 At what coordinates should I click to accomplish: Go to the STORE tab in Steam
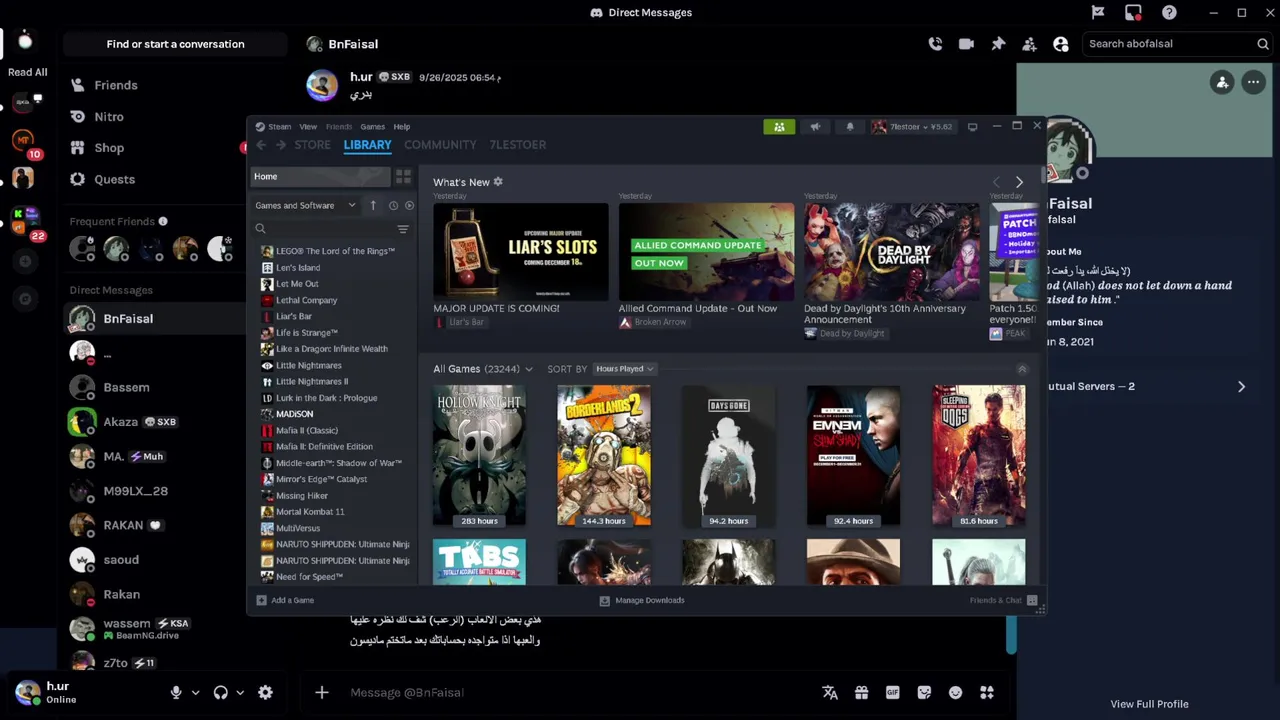312,145
